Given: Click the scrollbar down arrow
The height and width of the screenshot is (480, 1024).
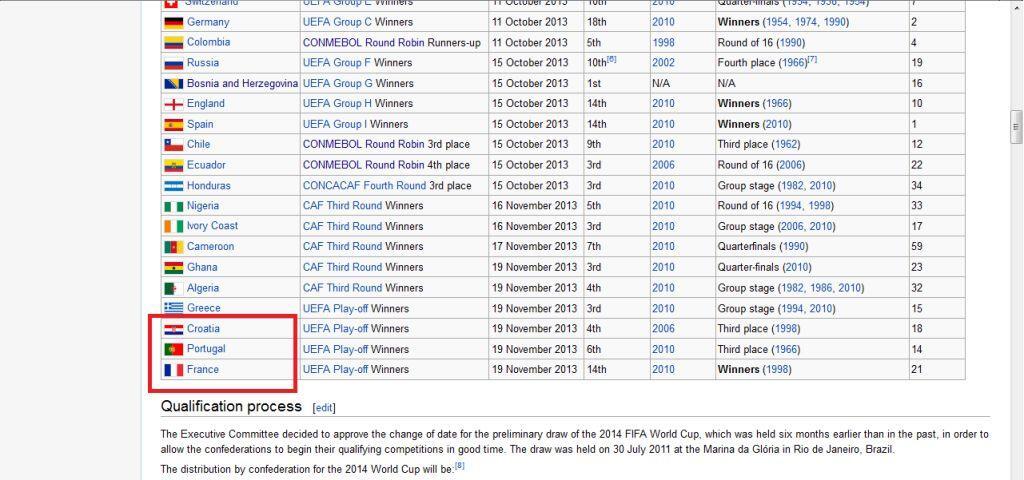Looking at the screenshot, I should tap(1016, 472).
